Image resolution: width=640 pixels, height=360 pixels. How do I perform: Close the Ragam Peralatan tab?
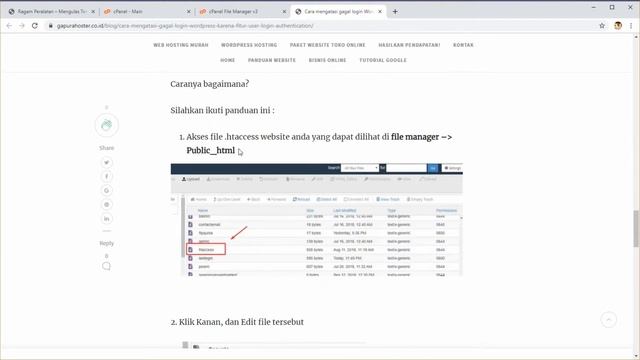(x=93, y=11)
